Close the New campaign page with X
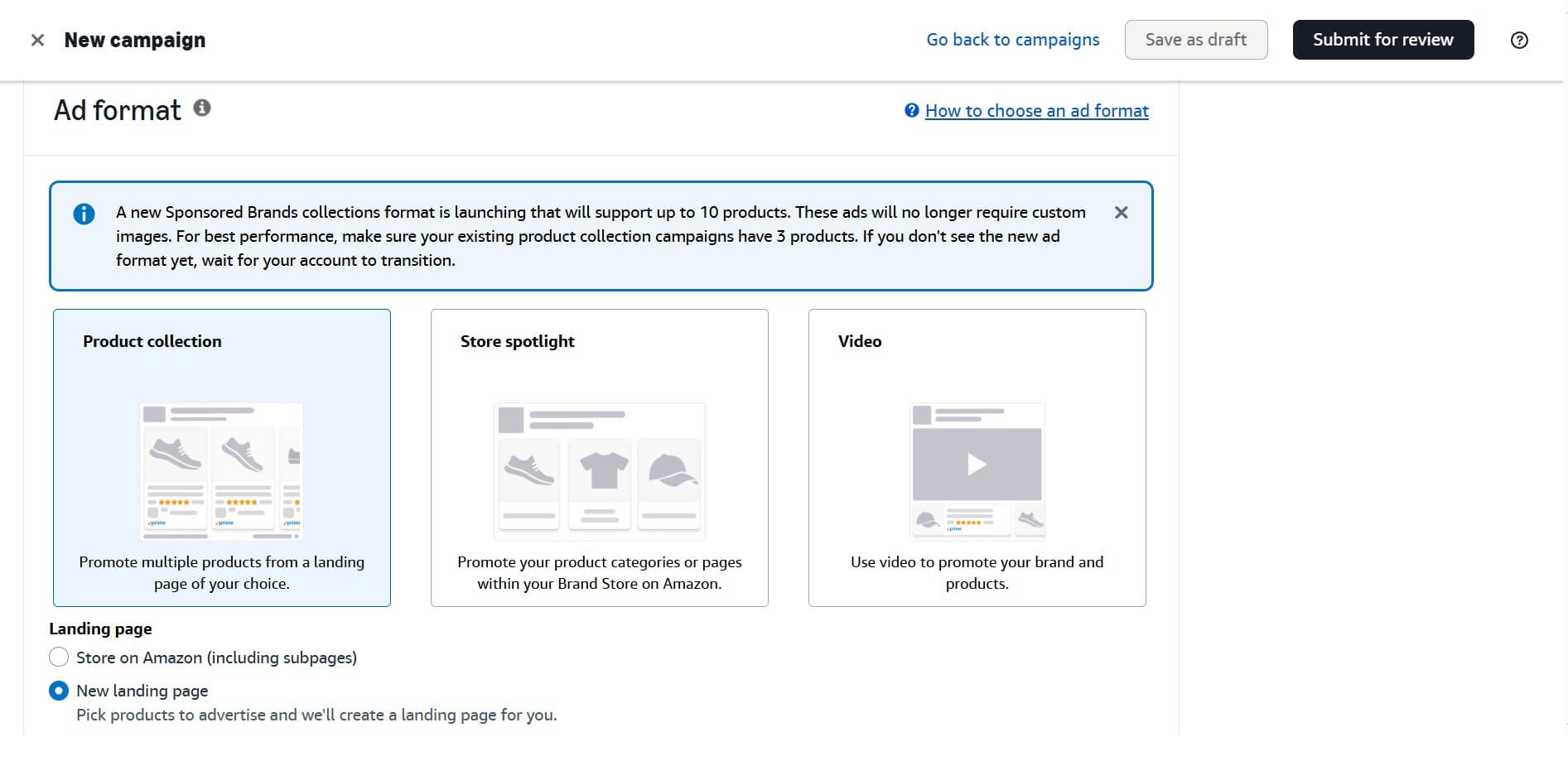This screenshot has width=1568, height=766. (37, 40)
